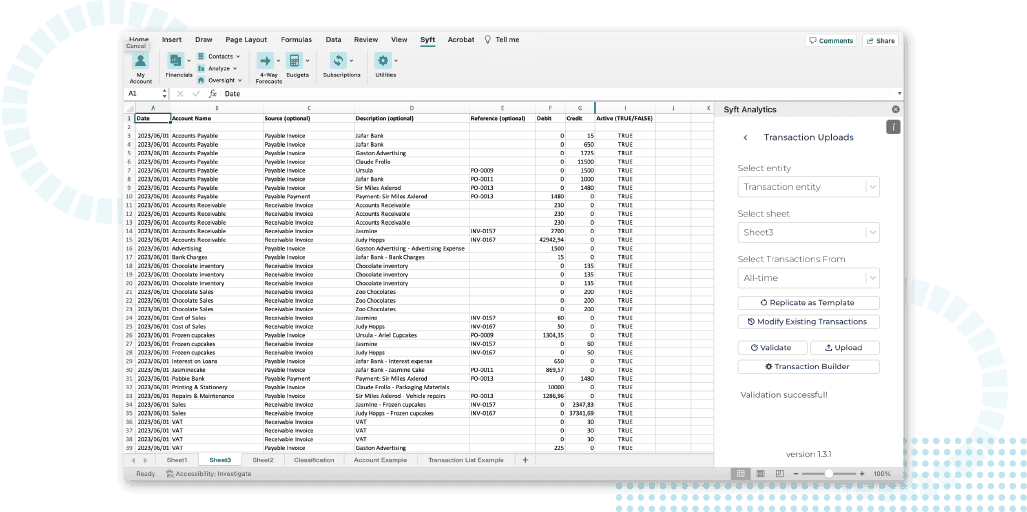
Task: Switch to Transaction List Example sheet
Action: point(466,460)
